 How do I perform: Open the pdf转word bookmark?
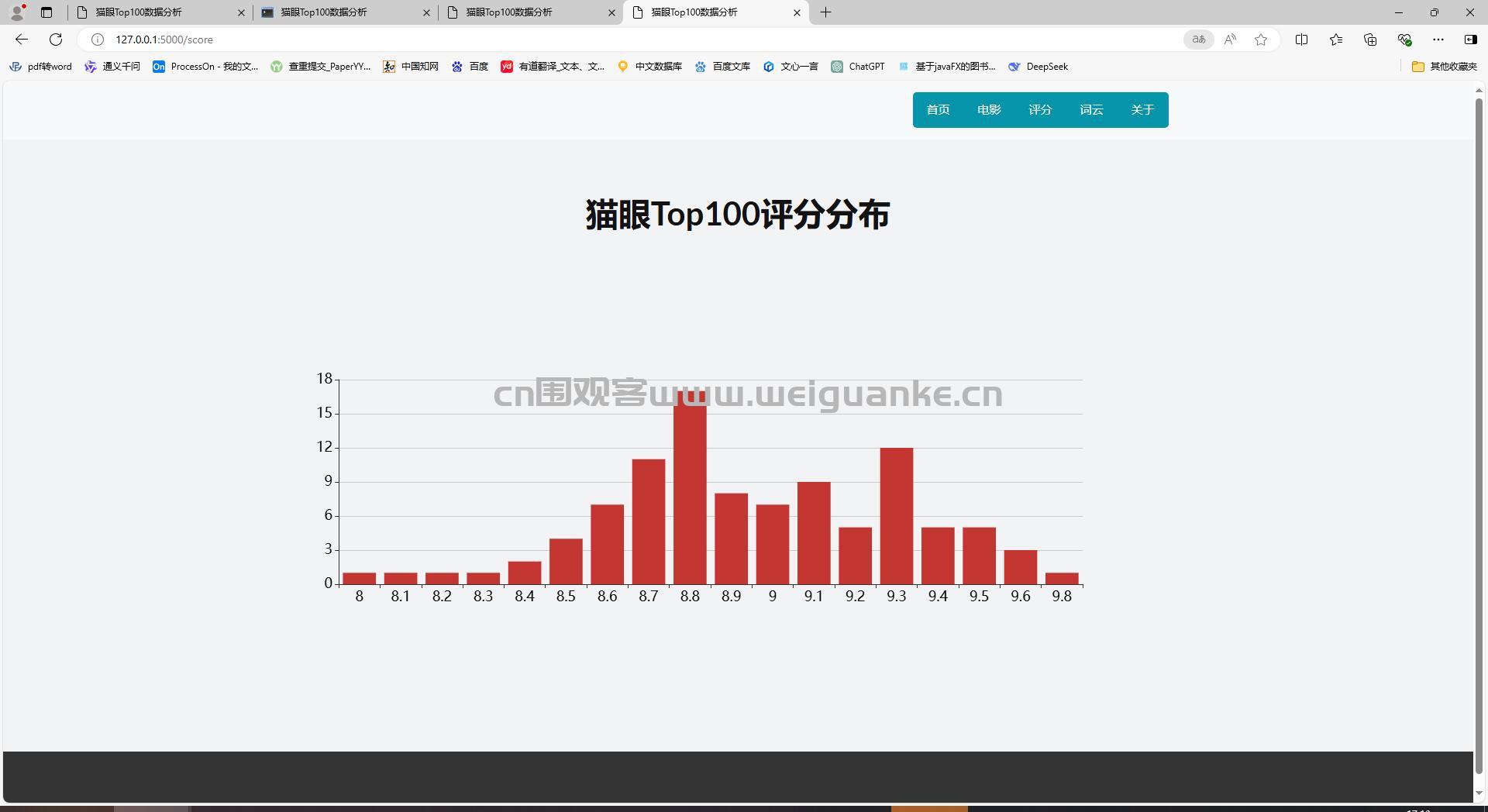point(40,67)
